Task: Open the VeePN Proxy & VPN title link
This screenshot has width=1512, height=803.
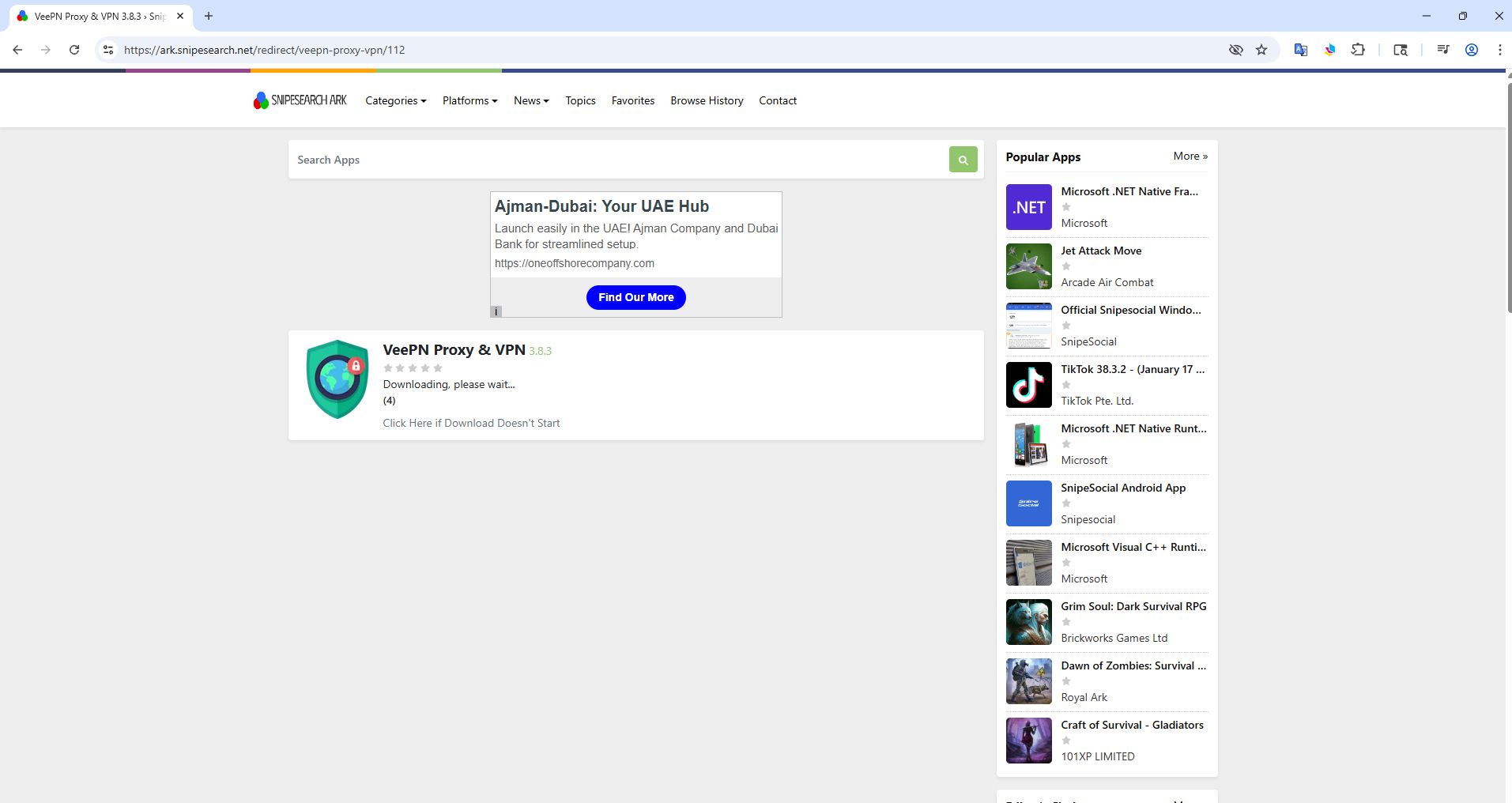Action: [x=454, y=349]
